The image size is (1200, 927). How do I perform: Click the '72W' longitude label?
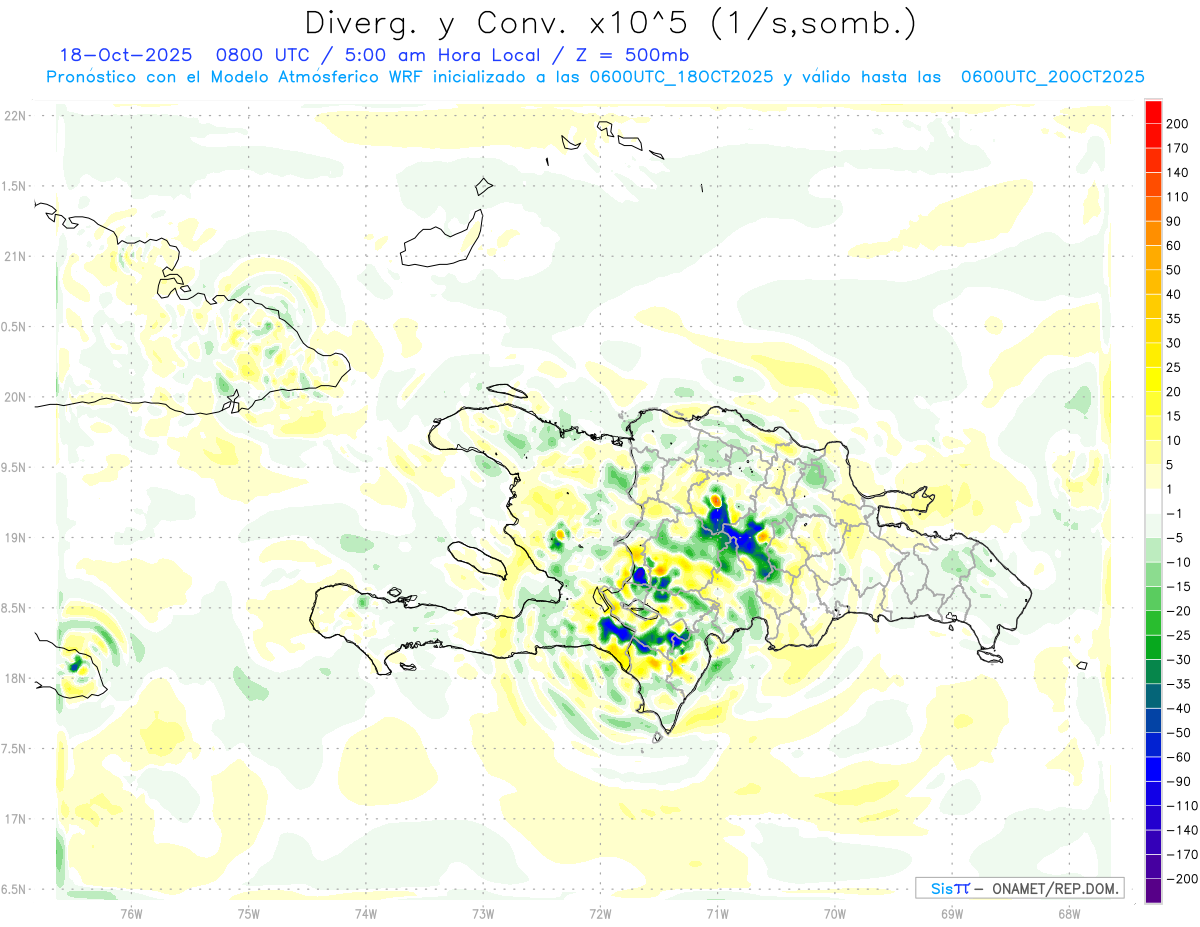tap(600, 913)
